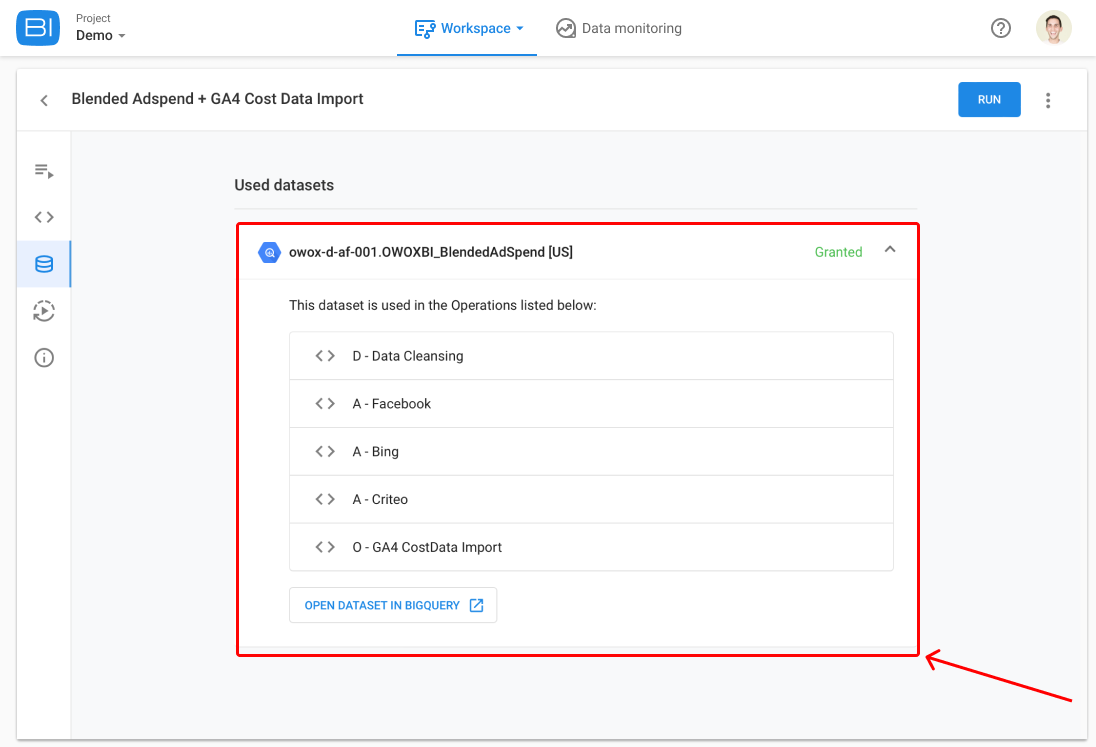Open the three-dot more options menu
This screenshot has width=1096, height=747.
pos(1048,100)
